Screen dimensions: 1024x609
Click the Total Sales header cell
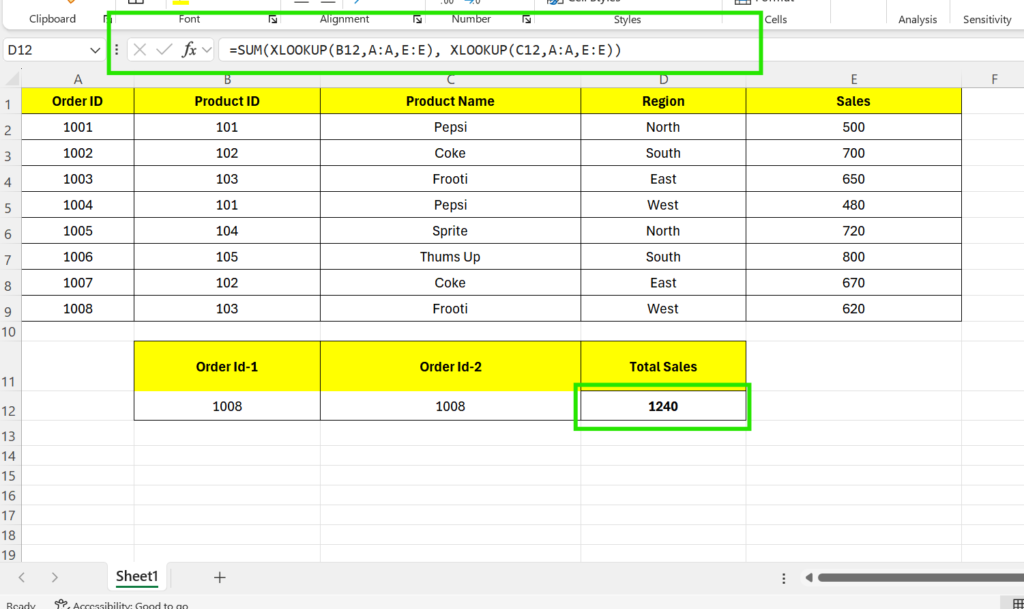(664, 366)
